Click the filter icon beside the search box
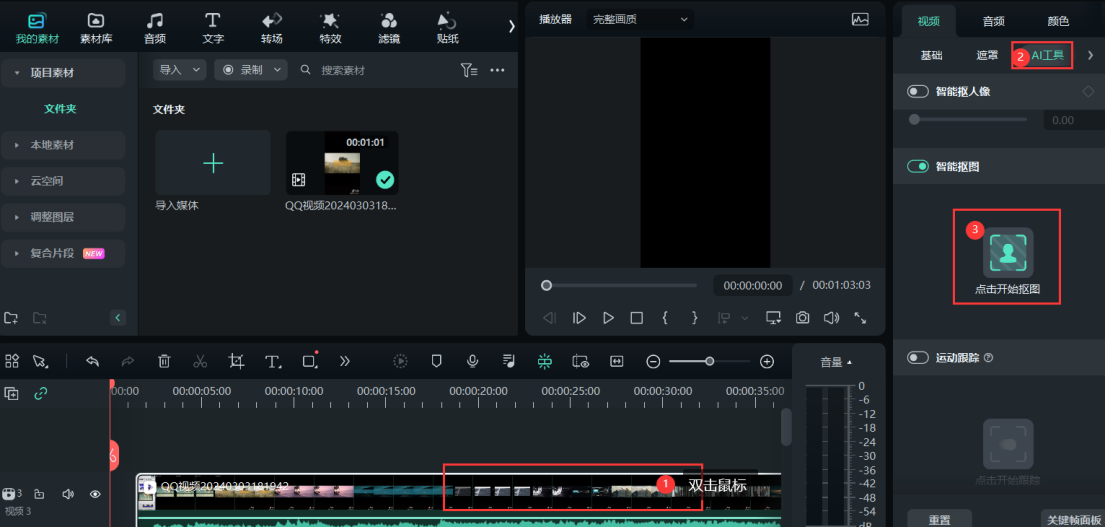 pyautogui.click(x=468, y=70)
